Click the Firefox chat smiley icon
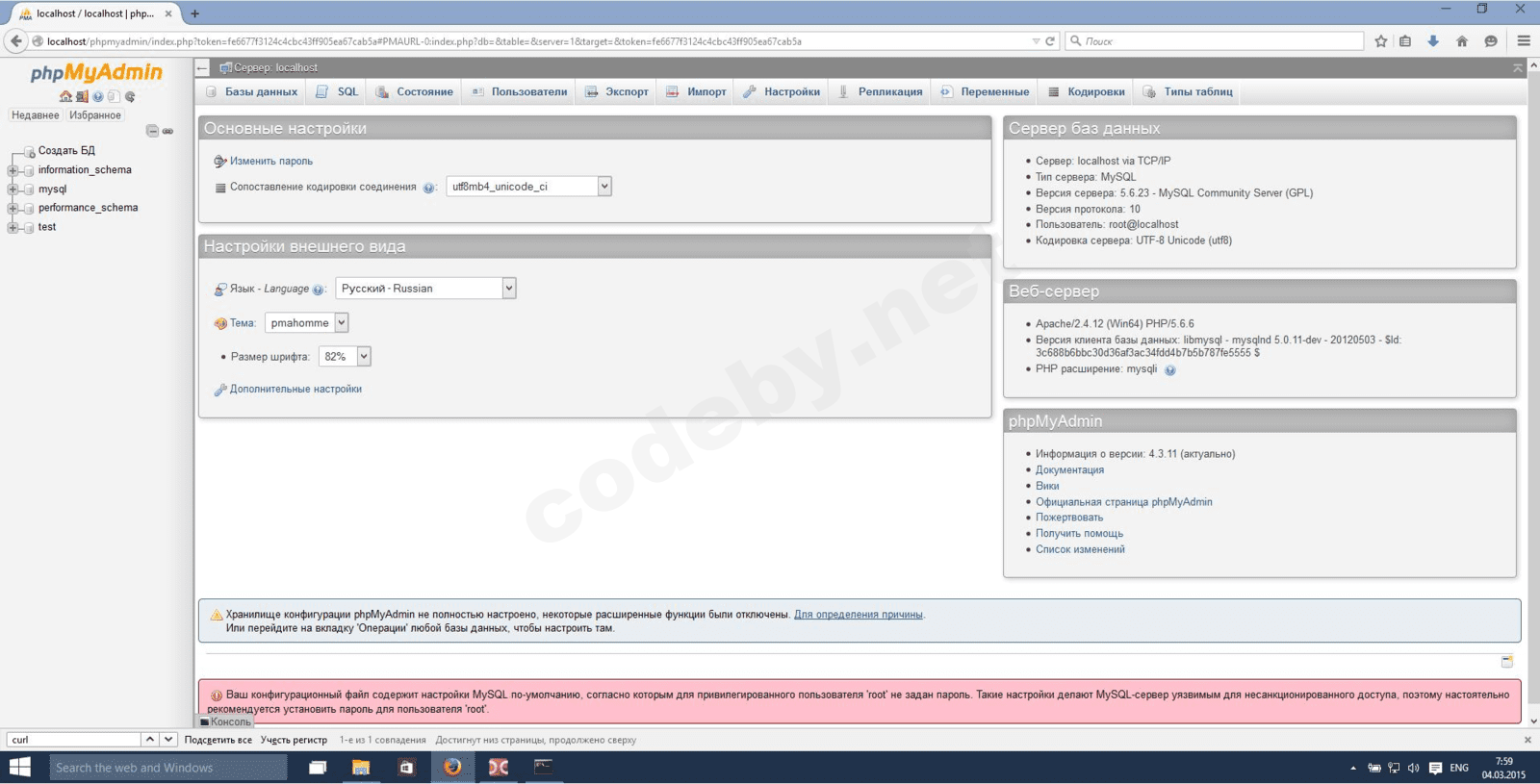Image resolution: width=1540 pixels, height=784 pixels. coord(1491,41)
